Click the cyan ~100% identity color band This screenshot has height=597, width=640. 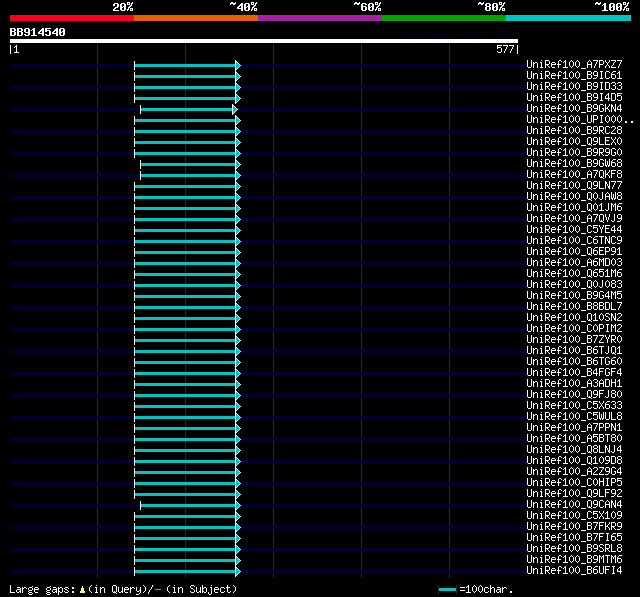click(568, 18)
